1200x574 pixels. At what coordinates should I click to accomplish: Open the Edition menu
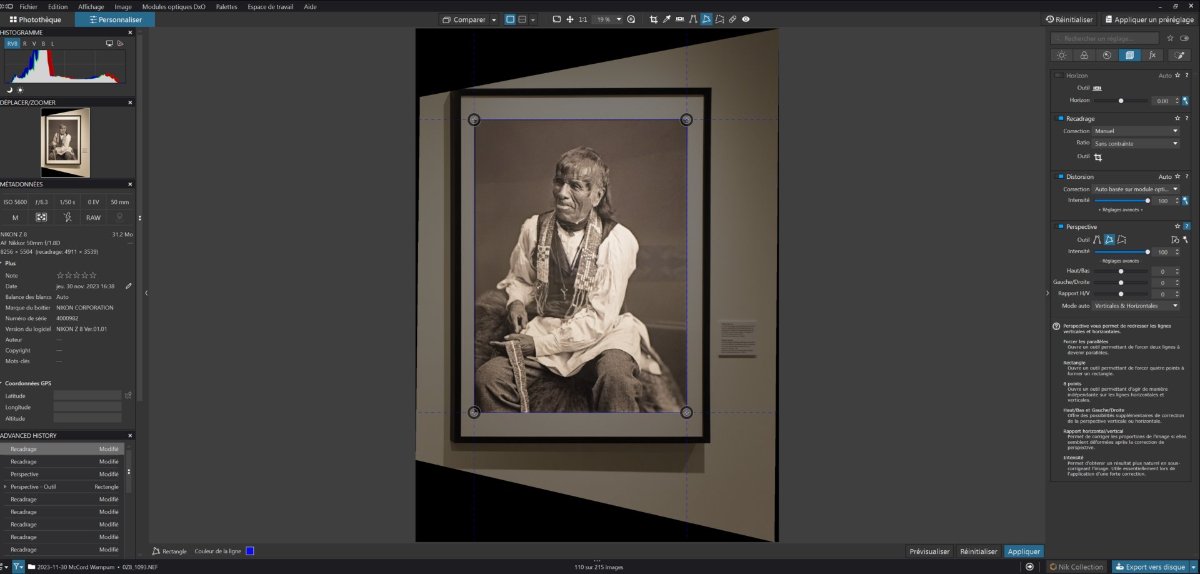tap(58, 6)
